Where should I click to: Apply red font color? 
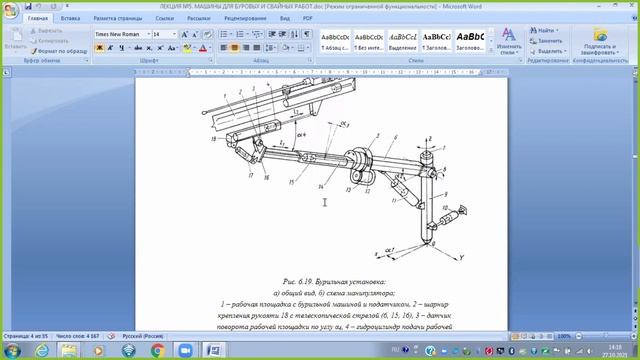(x=203, y=48)
